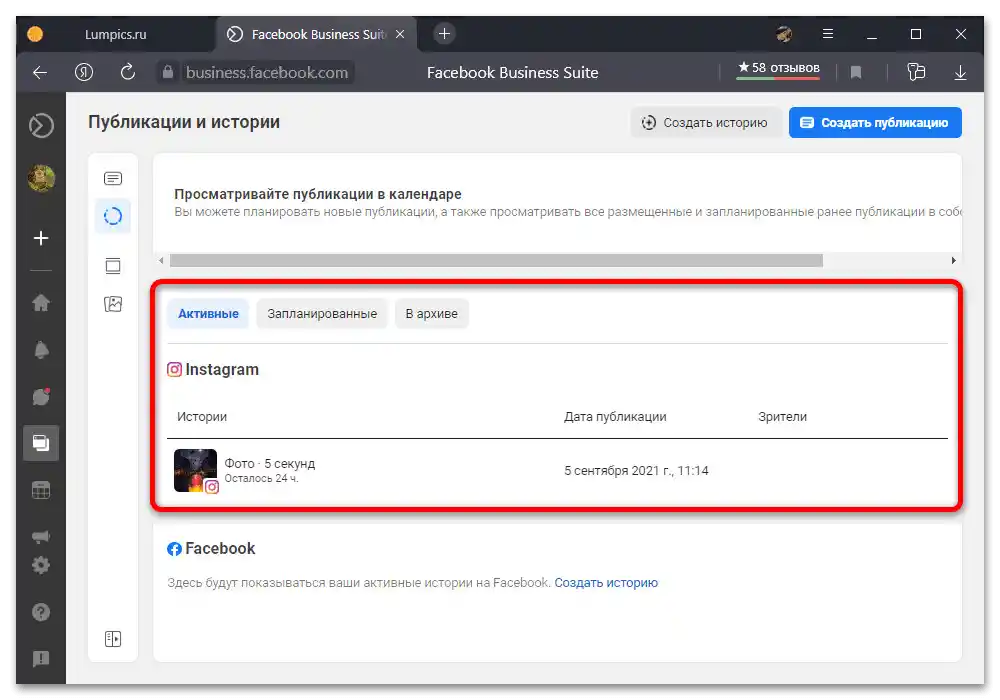
Task: Go back with the browser back arrow
Action: click(40, 72)
